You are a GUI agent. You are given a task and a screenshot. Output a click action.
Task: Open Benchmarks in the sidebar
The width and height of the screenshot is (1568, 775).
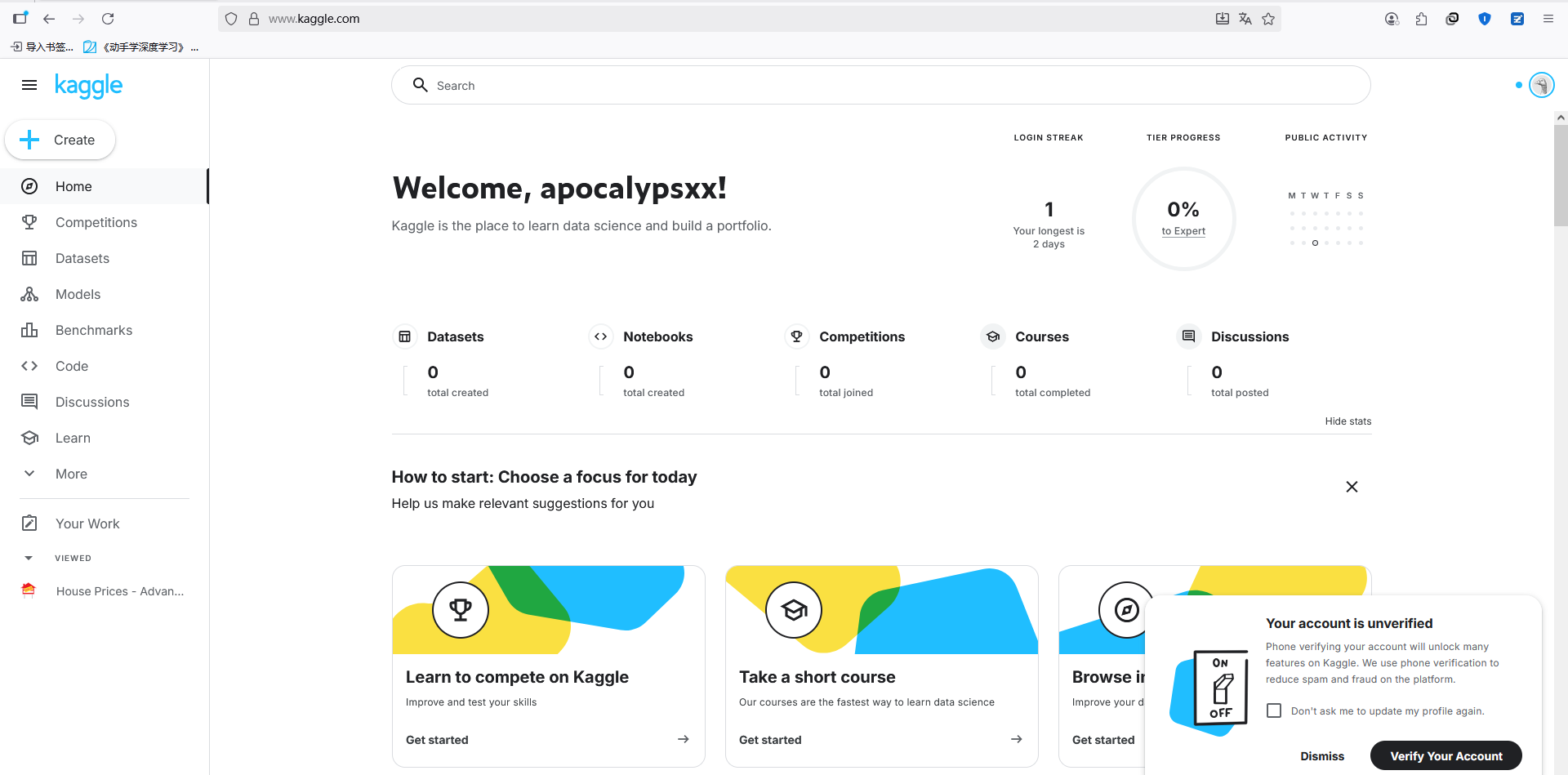105,330
